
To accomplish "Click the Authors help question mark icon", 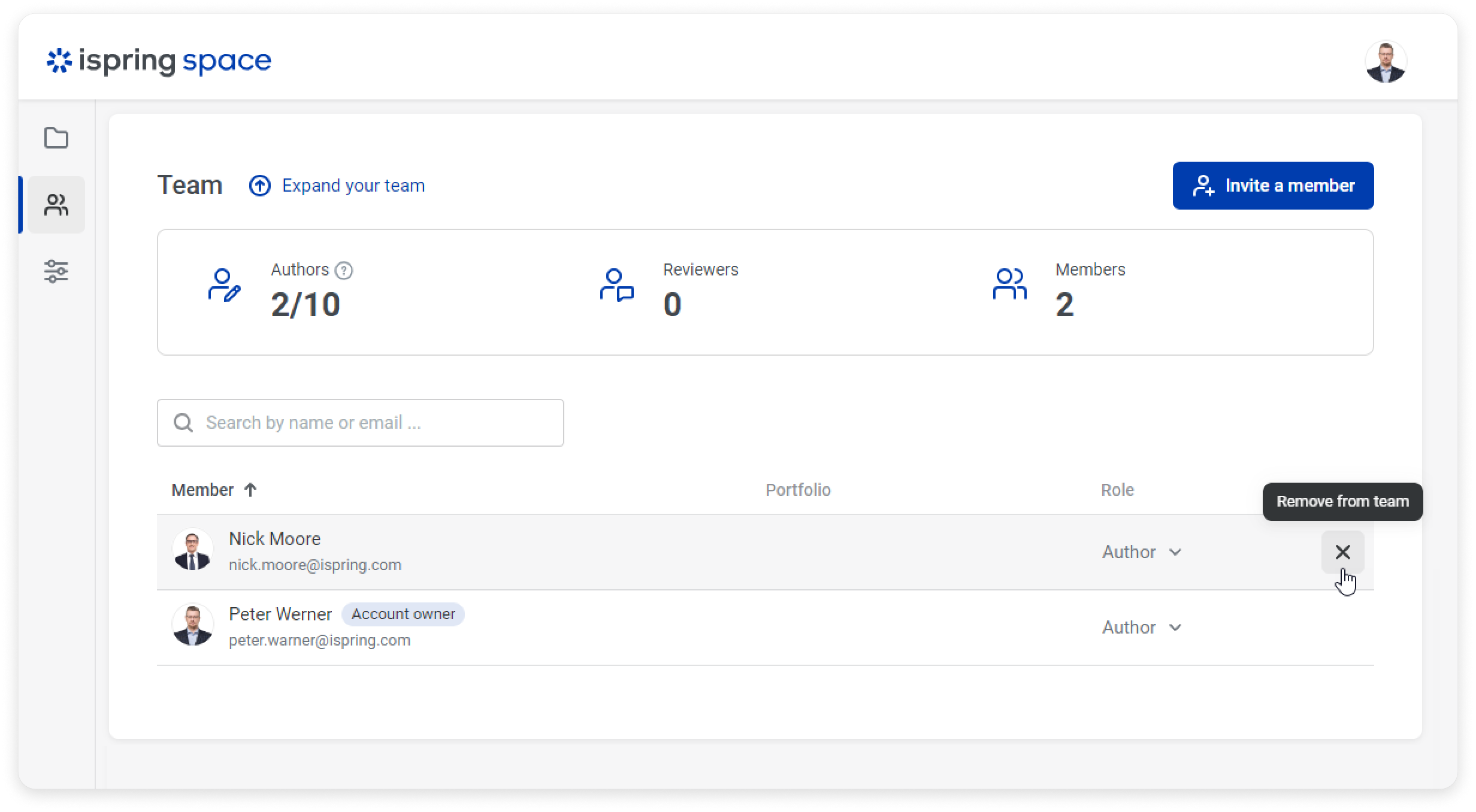I will tap(344, 271).
